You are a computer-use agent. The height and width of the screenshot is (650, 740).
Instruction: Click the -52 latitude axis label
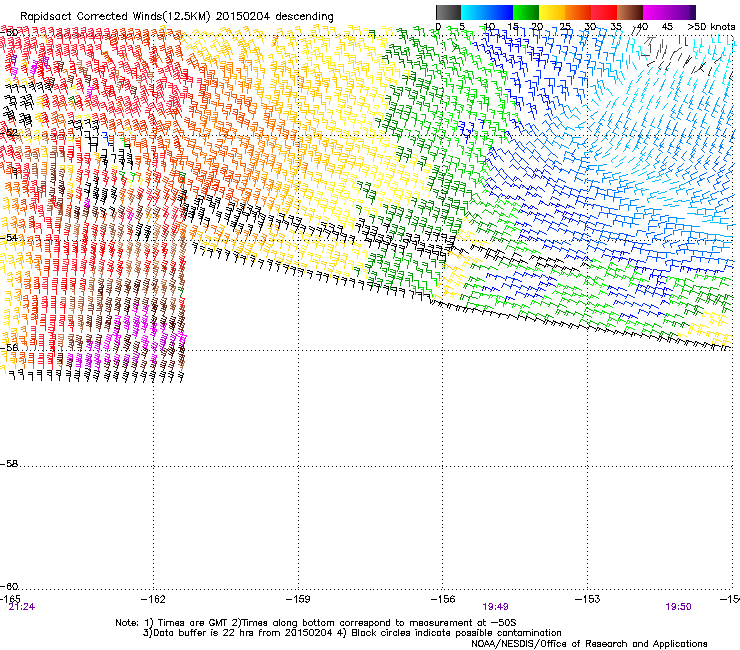pos(9,133)
